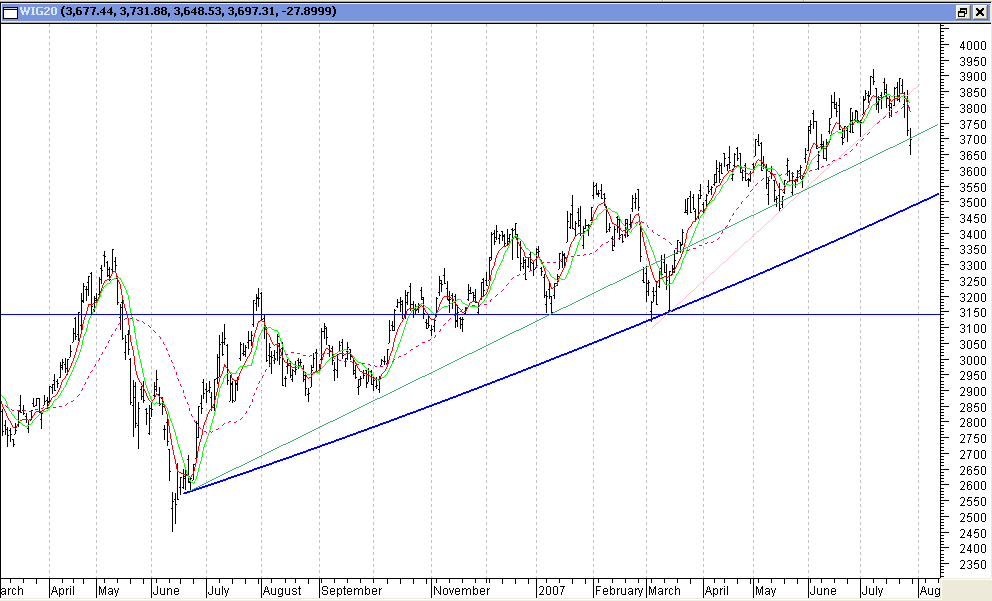Click the 2550 price axis label
The height and width of the screenshot is (601, 992).
972,502
